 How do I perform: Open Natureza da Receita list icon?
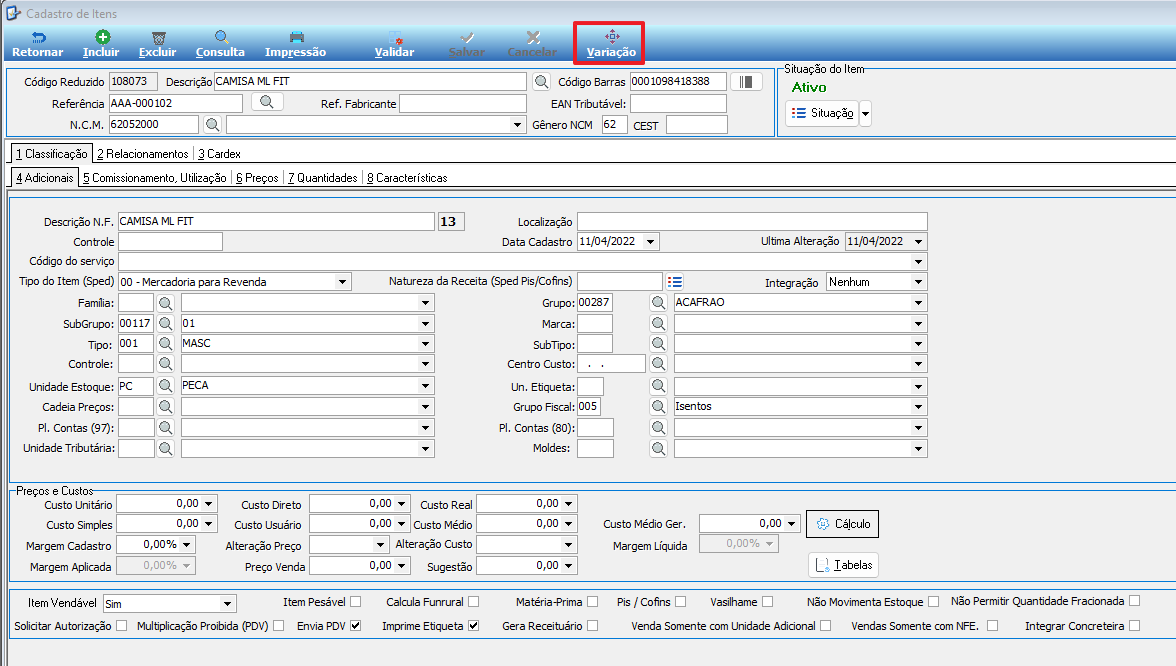[x=674, y=282]
